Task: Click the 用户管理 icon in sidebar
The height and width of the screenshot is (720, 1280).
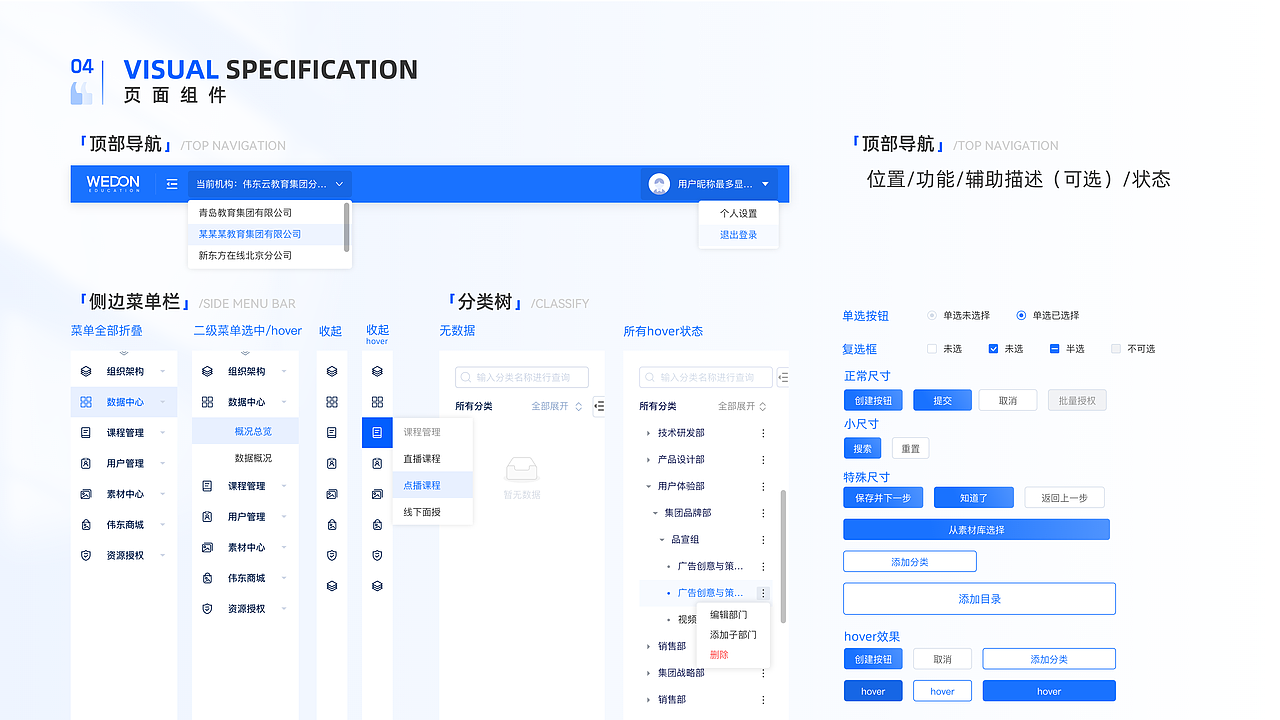Action: (x=86, y=463)
